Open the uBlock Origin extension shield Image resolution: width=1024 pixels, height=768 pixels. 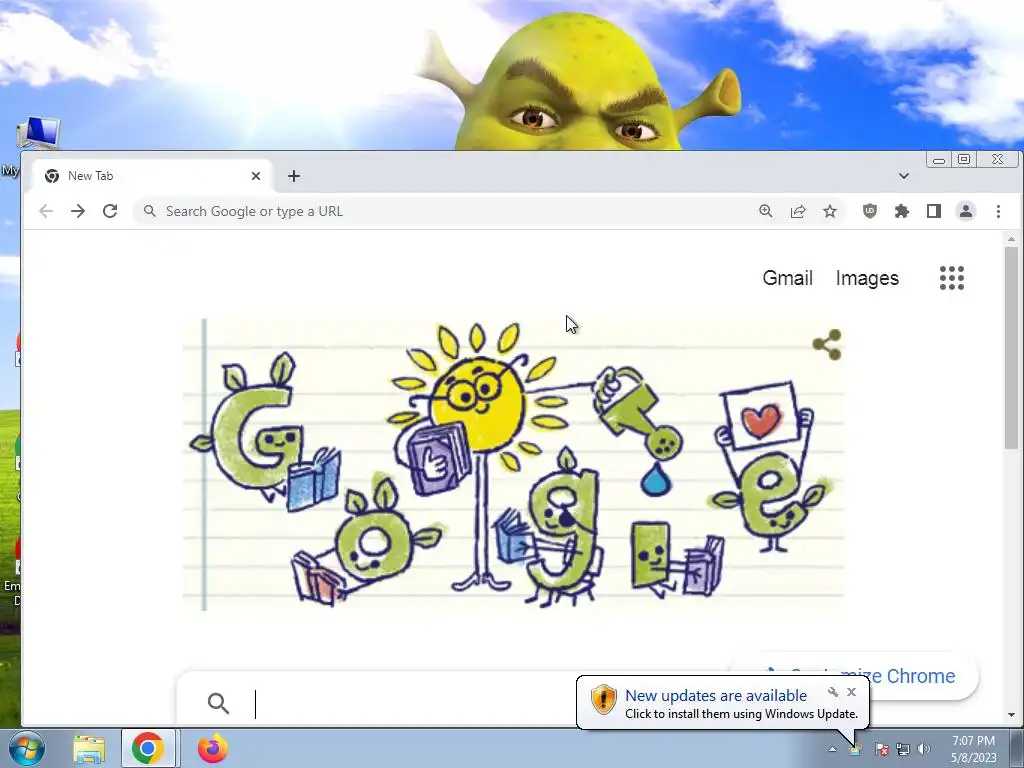click(x=869, y=211)
